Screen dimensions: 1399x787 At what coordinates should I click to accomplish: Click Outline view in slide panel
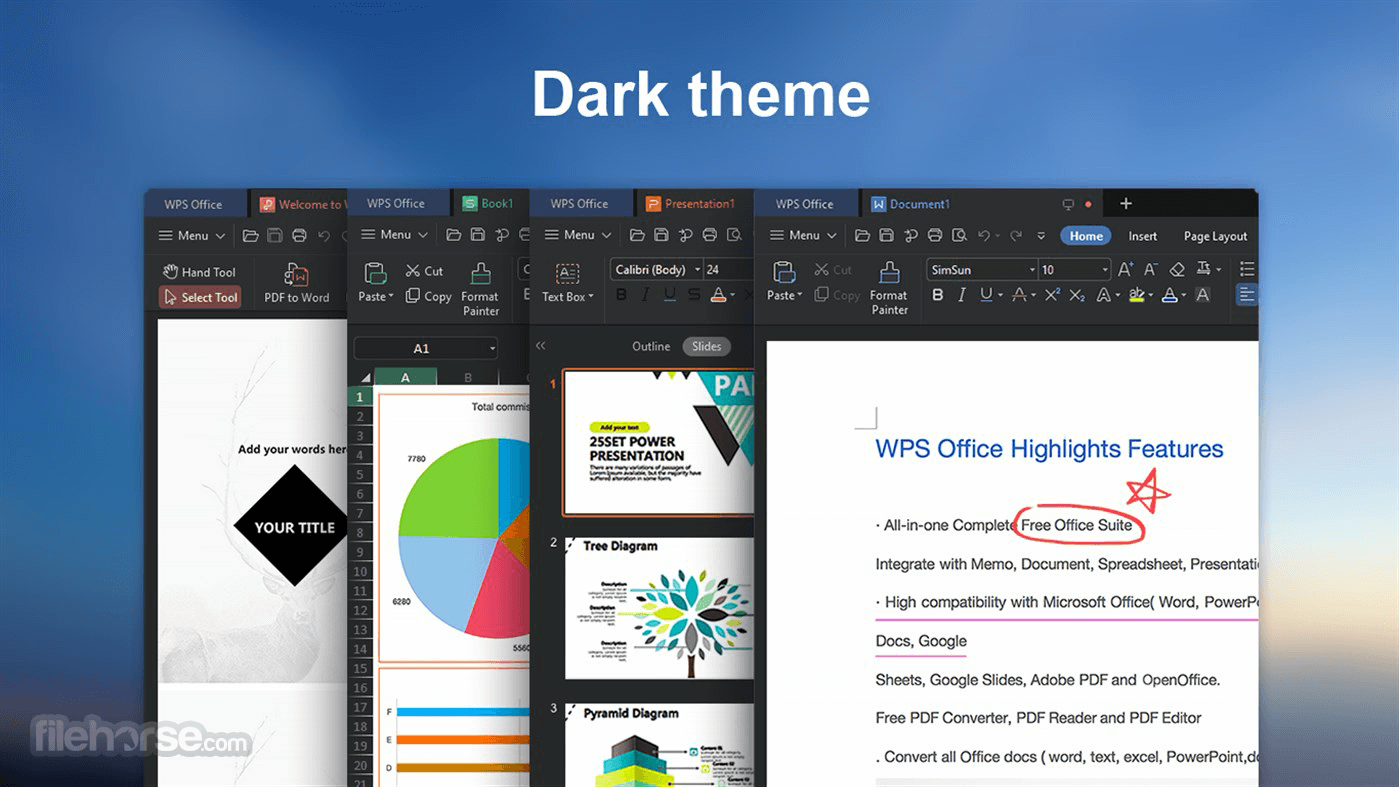(651, 346)
